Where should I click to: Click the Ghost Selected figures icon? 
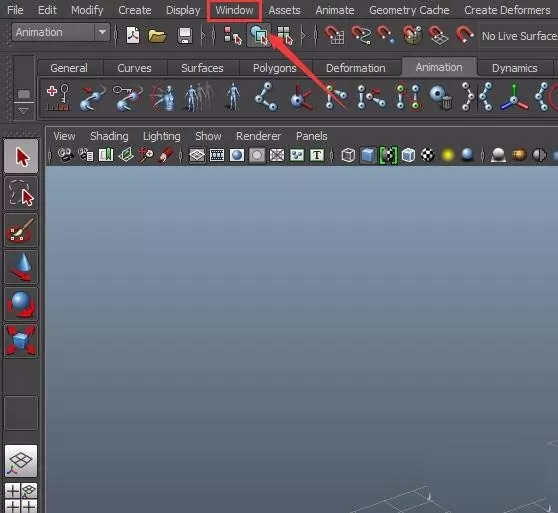pyautogui.click(x=199, y=97)
